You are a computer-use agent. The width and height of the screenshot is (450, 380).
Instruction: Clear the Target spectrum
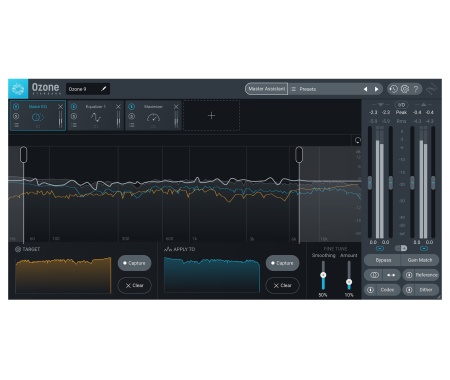[x=134, y=286]
